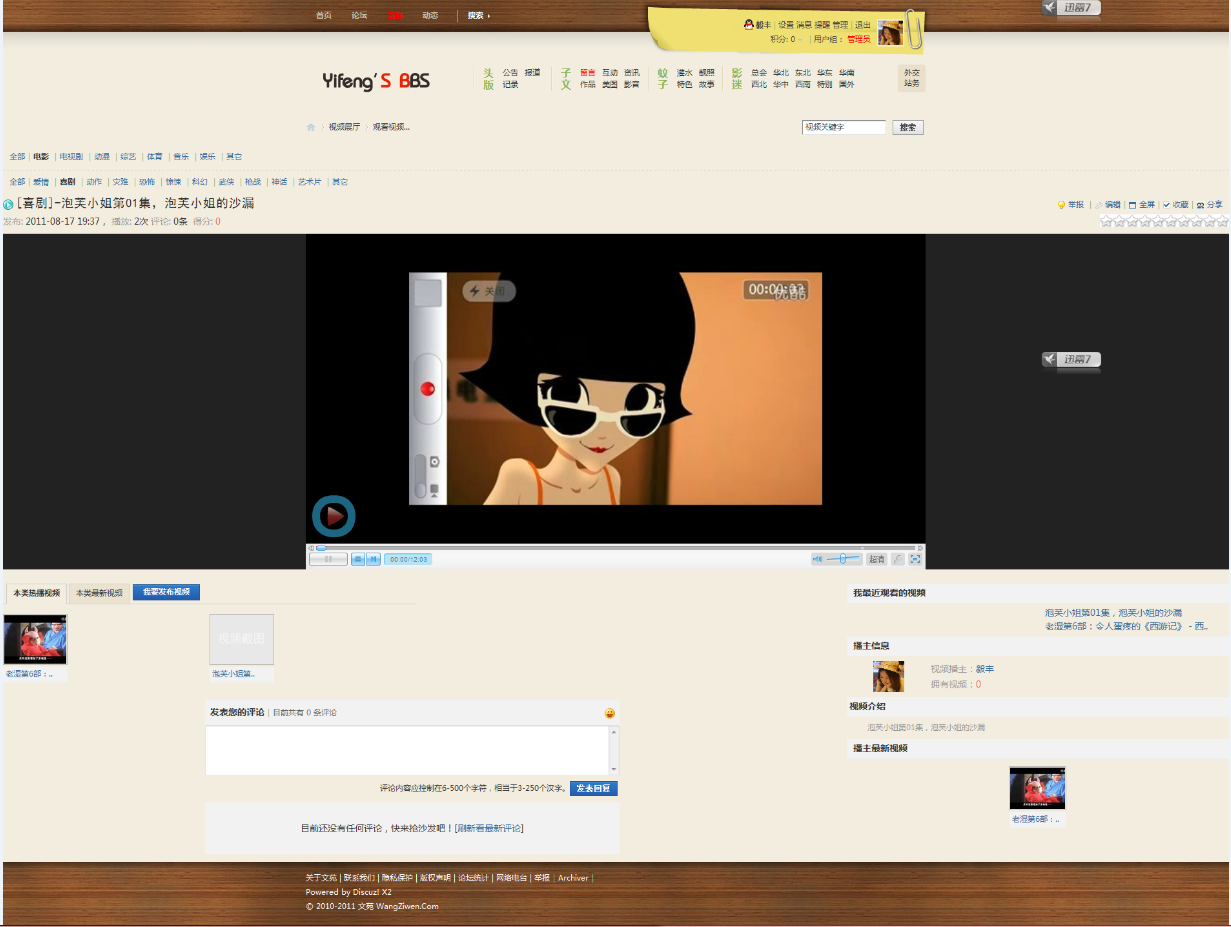Click 设置 in the user sticky note
The height and width of the screenshot is (927, 1231).
tap(786, 25)
